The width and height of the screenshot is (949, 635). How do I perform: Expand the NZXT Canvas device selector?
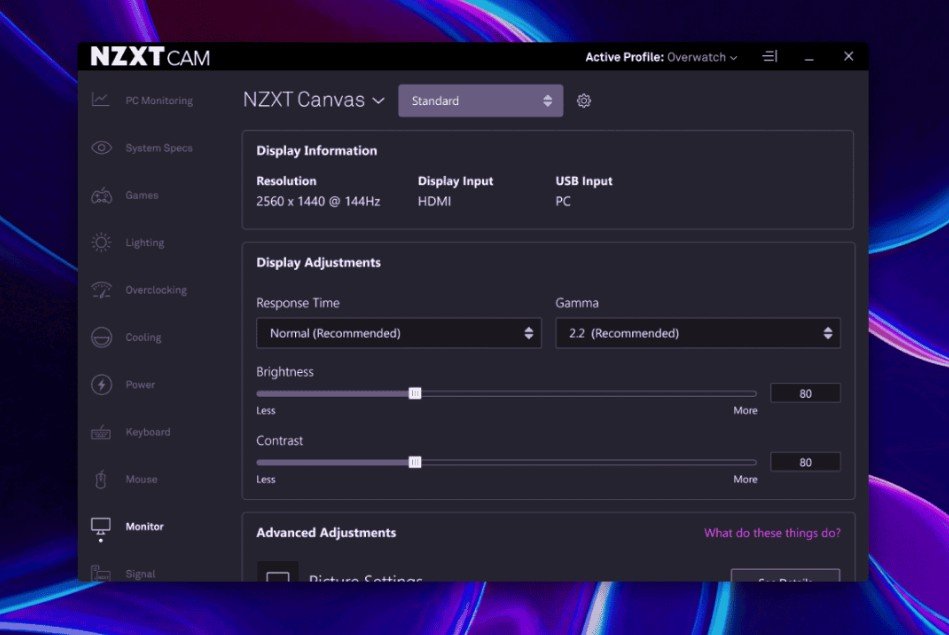(314, 100)
